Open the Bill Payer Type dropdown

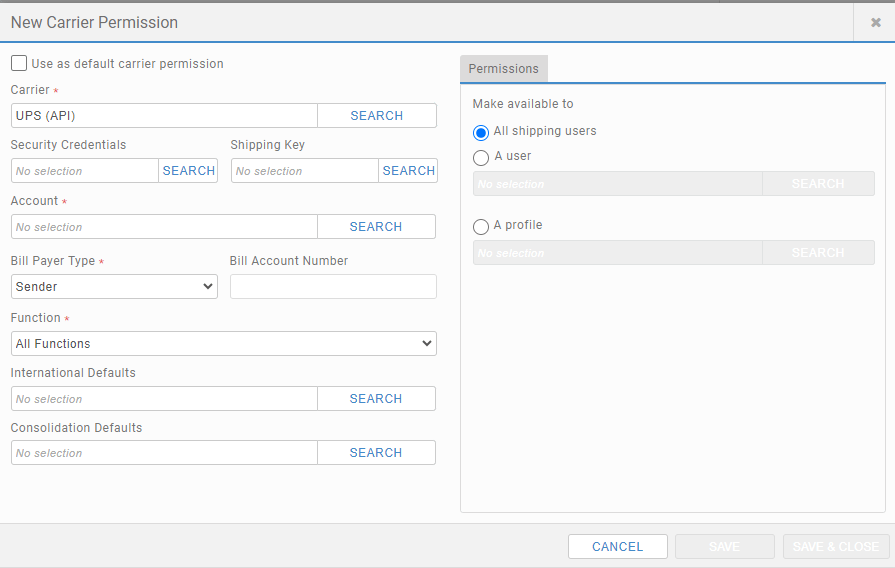(114, 287)
